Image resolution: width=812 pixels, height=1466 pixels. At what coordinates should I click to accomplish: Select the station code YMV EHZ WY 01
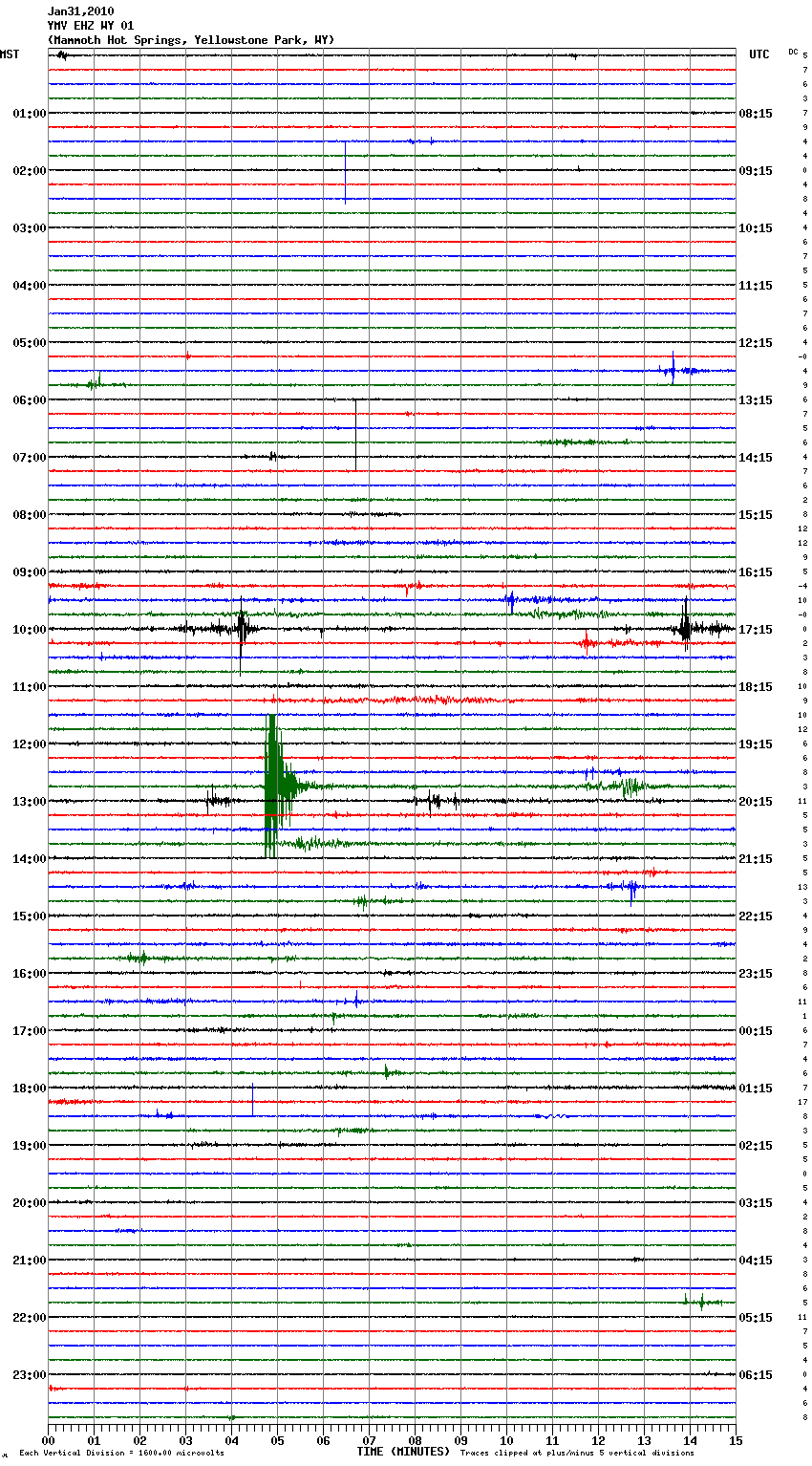coord(91,26)
